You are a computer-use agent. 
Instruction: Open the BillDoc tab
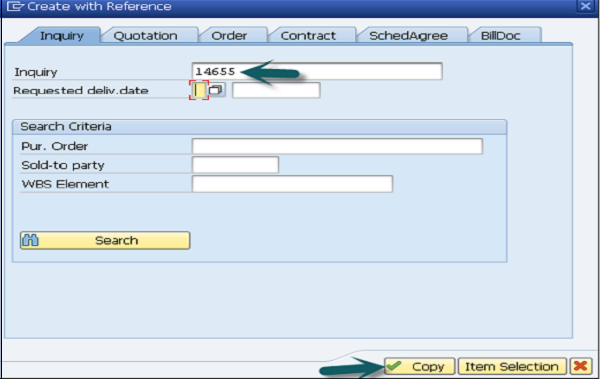(501, 36)
